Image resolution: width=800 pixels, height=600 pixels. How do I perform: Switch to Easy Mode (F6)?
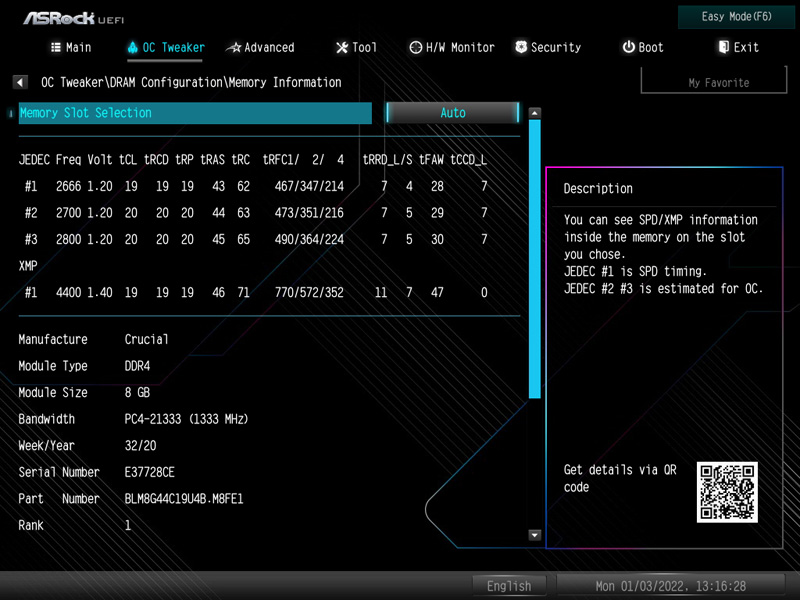click(736, 17)
